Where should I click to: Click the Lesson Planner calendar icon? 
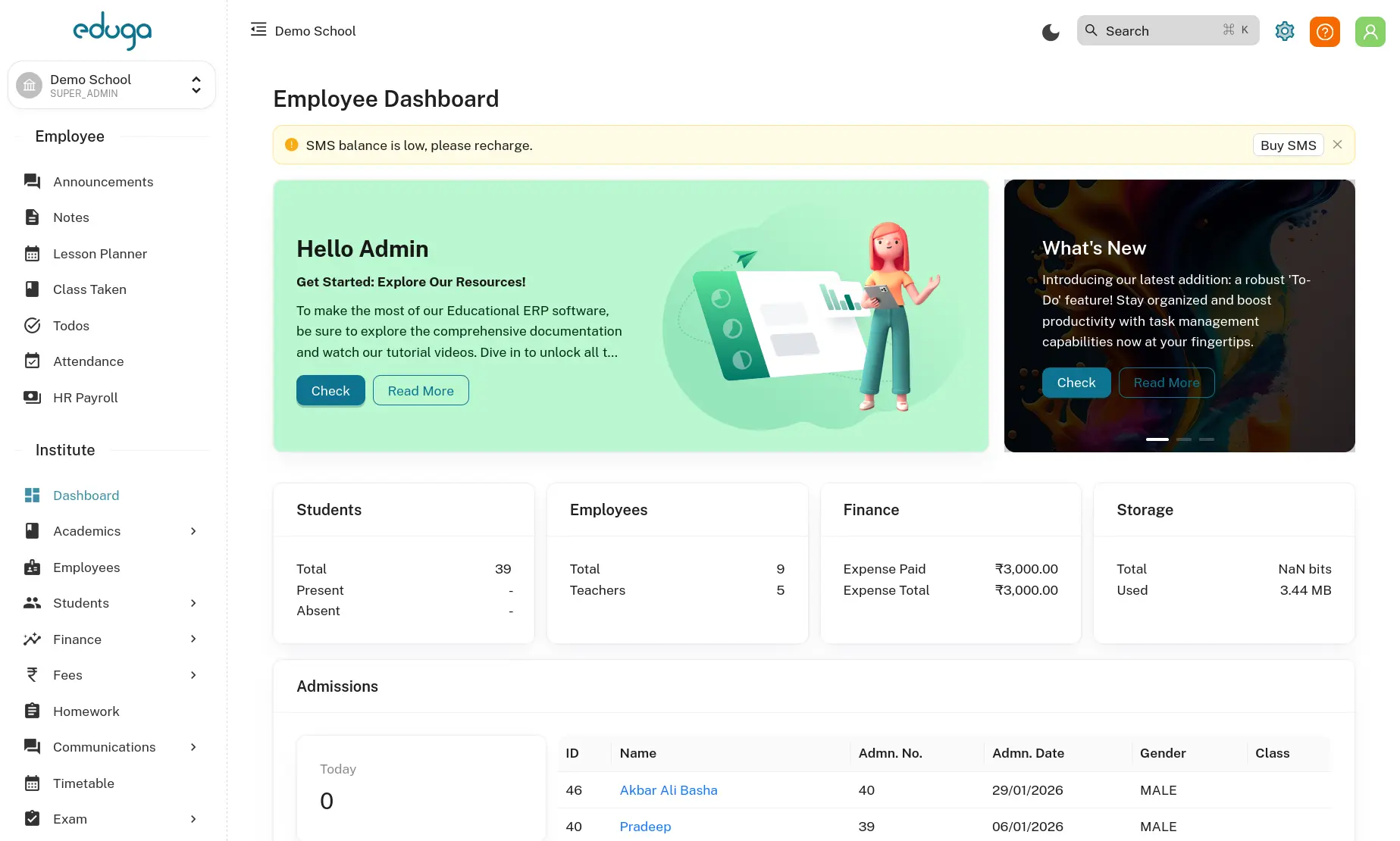32,254
